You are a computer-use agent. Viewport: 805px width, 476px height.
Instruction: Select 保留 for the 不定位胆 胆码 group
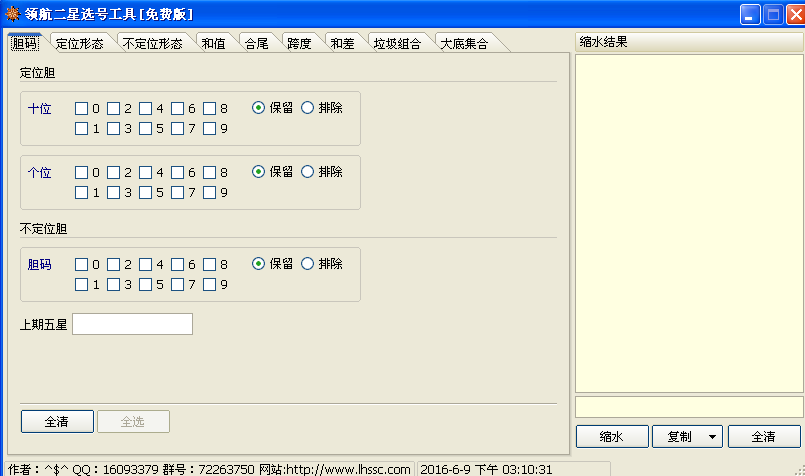pyautogui.click(x=258, y=264)
